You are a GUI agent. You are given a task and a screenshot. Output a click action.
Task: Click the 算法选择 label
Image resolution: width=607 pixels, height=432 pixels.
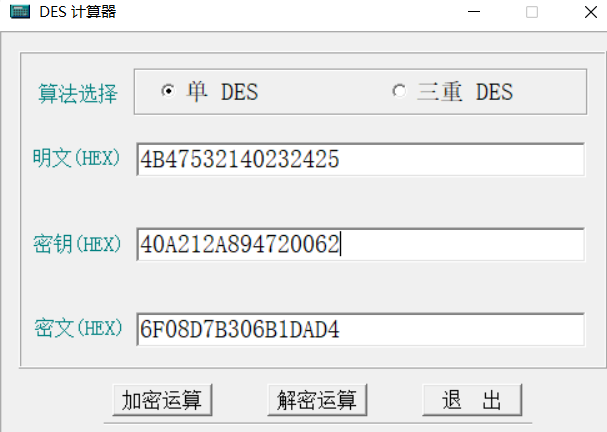(x=77, y=93)
